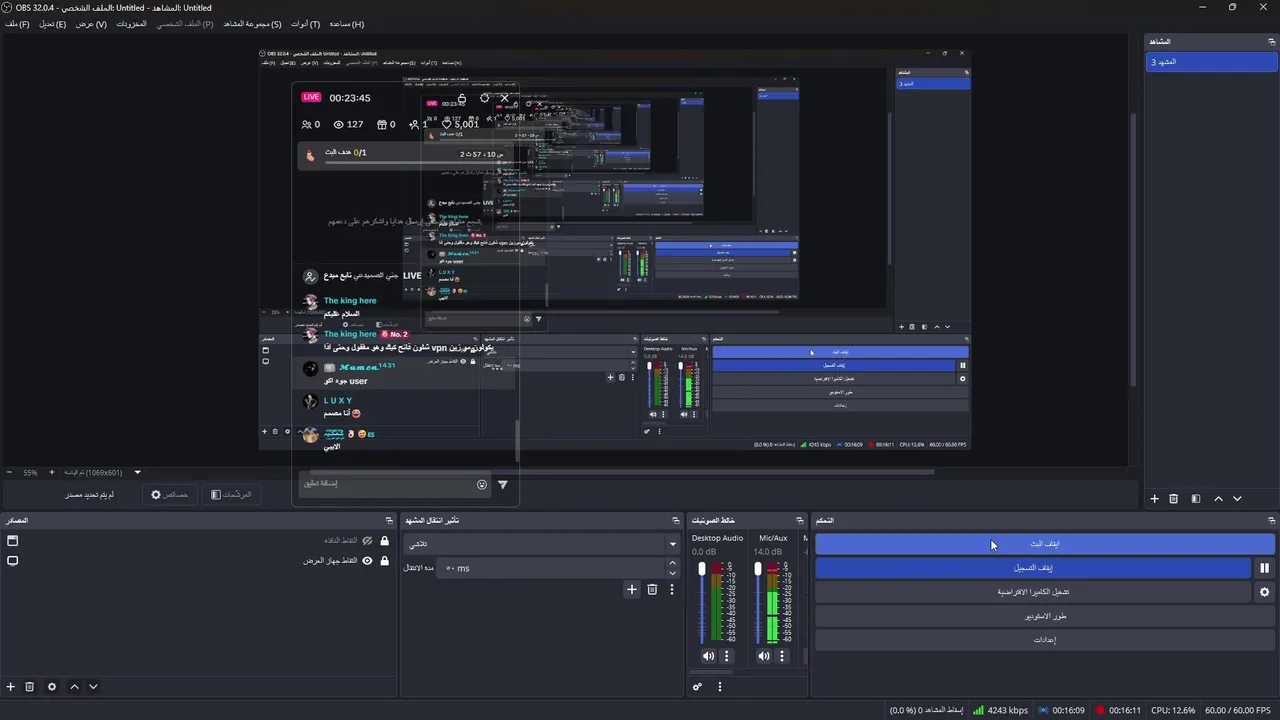Image resolution: width=1280 pixels, height=720 pixels.
Task: Add a new source with the plus icon in the Sources panel
Action: click(x=11, y=687)
